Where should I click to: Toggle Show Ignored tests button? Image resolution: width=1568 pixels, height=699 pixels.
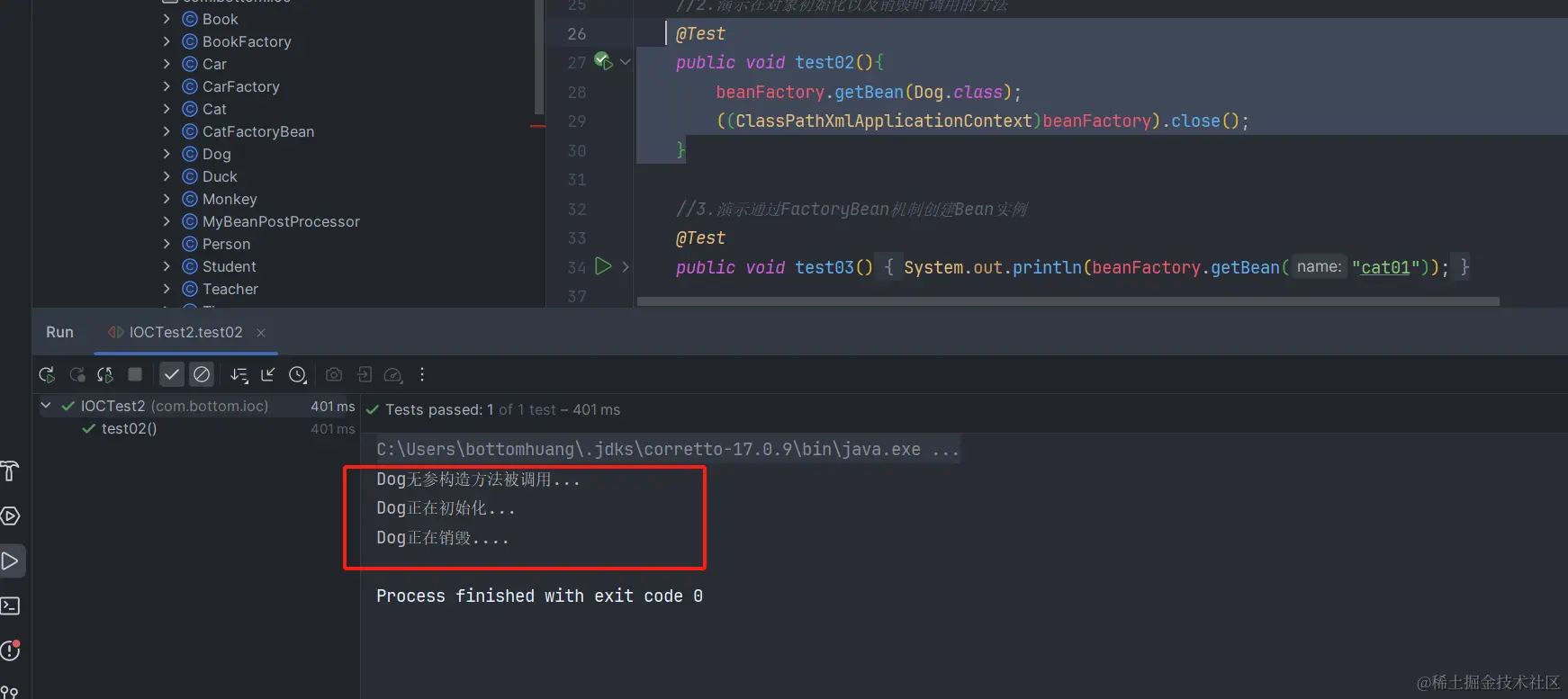(x=202, y=374)
